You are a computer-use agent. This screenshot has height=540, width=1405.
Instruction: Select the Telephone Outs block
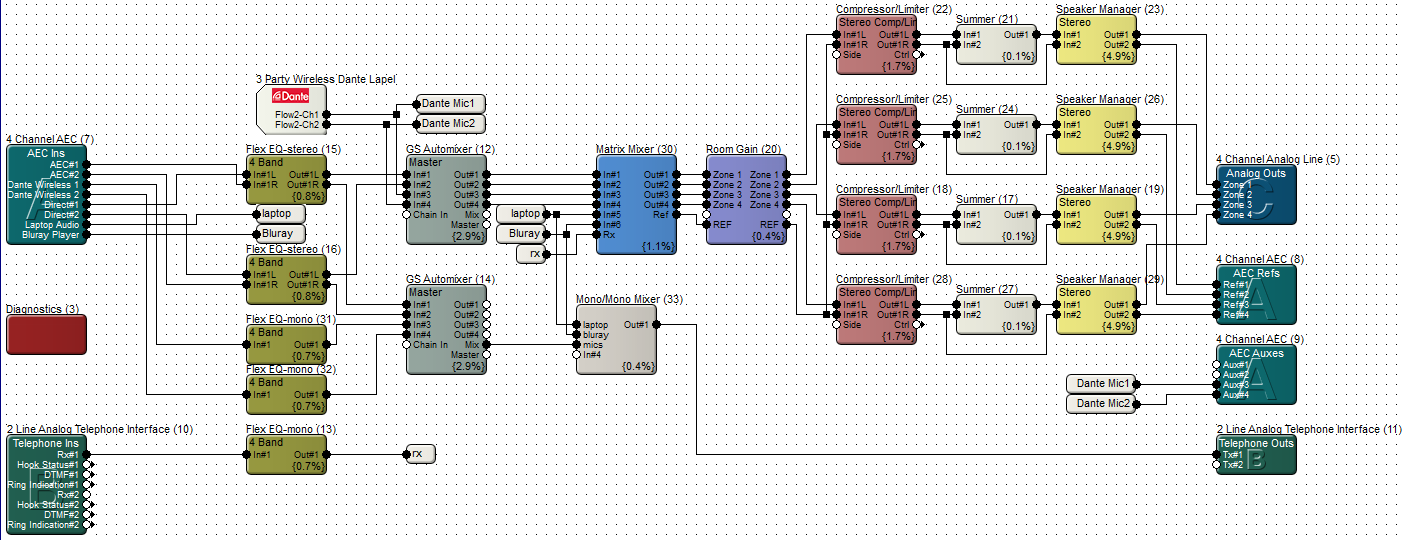pos(1256,454)
